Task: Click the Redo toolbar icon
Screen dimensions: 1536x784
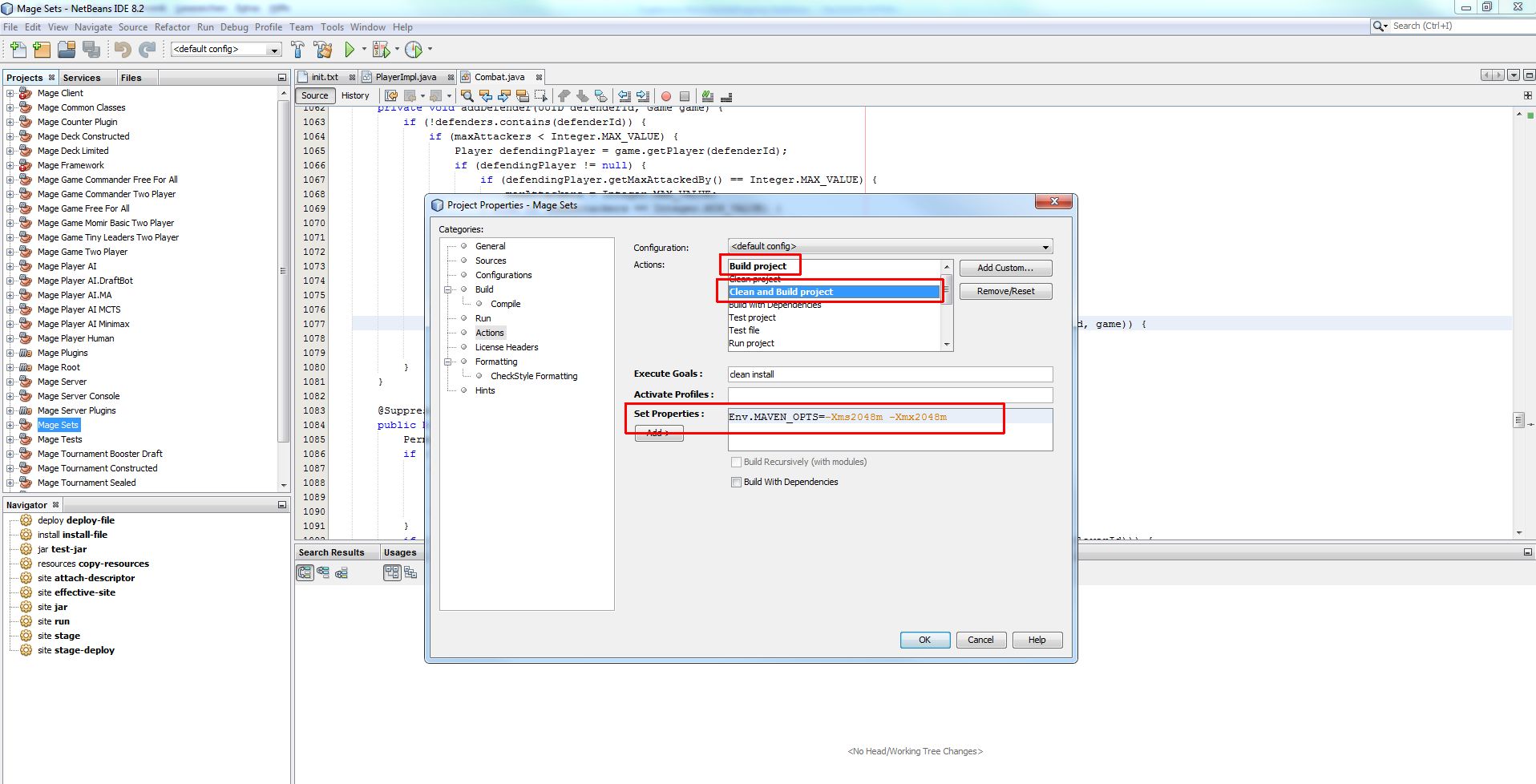Action: (x=147, y=50)
